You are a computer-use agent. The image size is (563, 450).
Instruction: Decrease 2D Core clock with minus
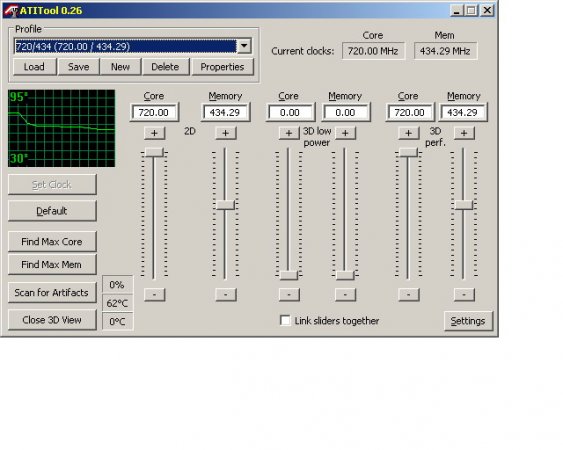coord(154,294)
